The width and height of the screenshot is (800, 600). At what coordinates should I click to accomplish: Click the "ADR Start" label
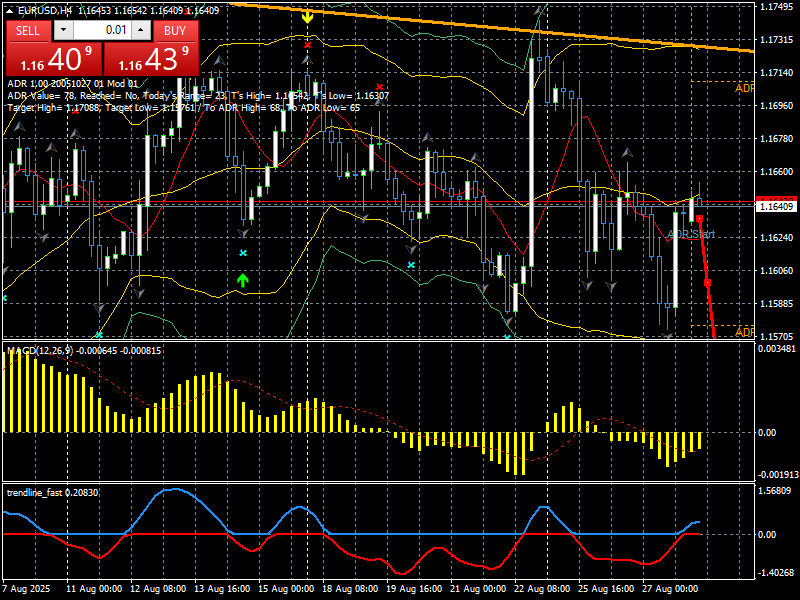click(691, 234)
